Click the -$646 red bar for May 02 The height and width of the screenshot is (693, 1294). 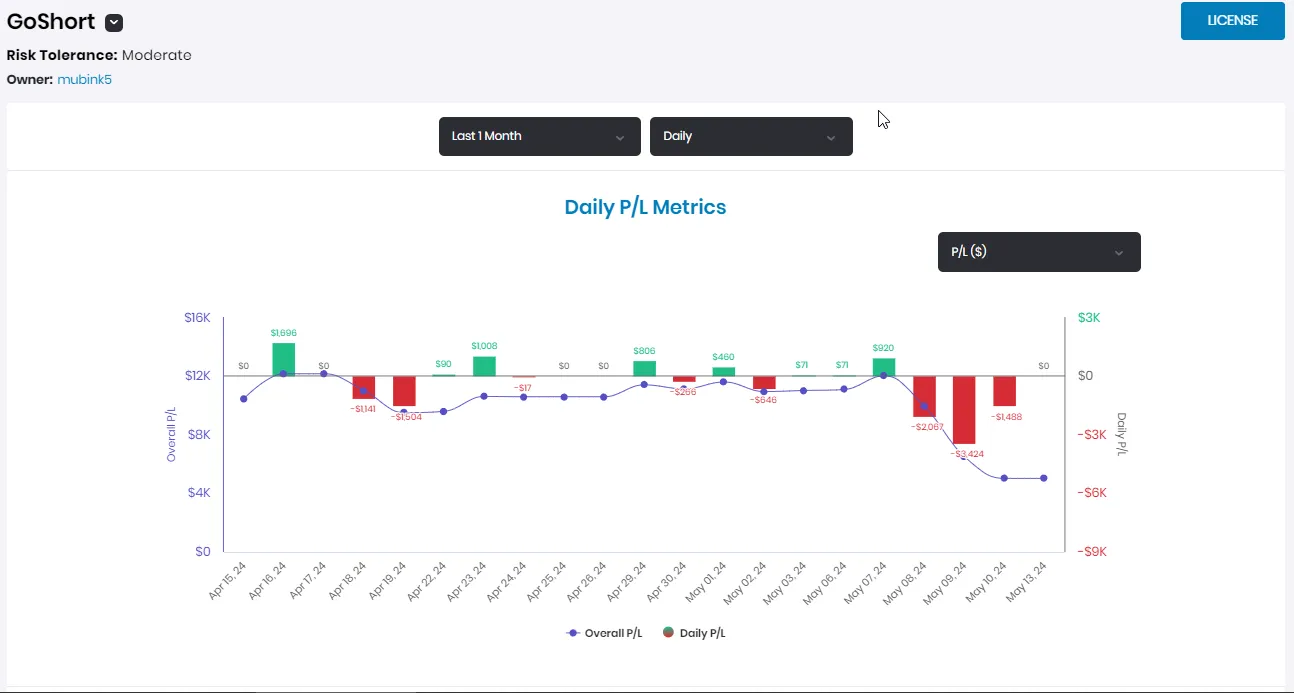click(x=764, y=383)
